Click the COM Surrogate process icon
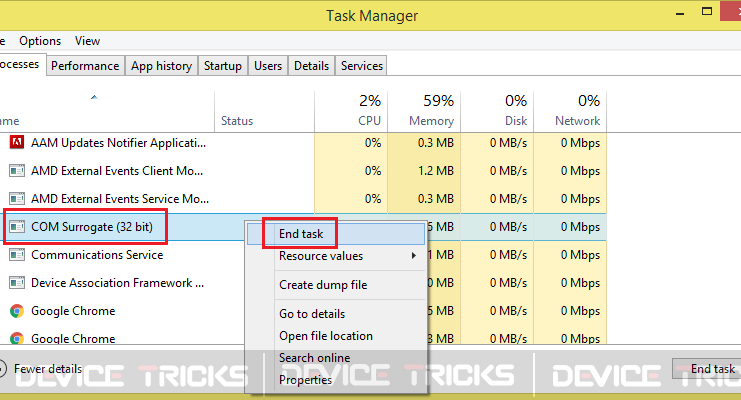The height and width of the screenshot is (400, 741). point(17,227)
